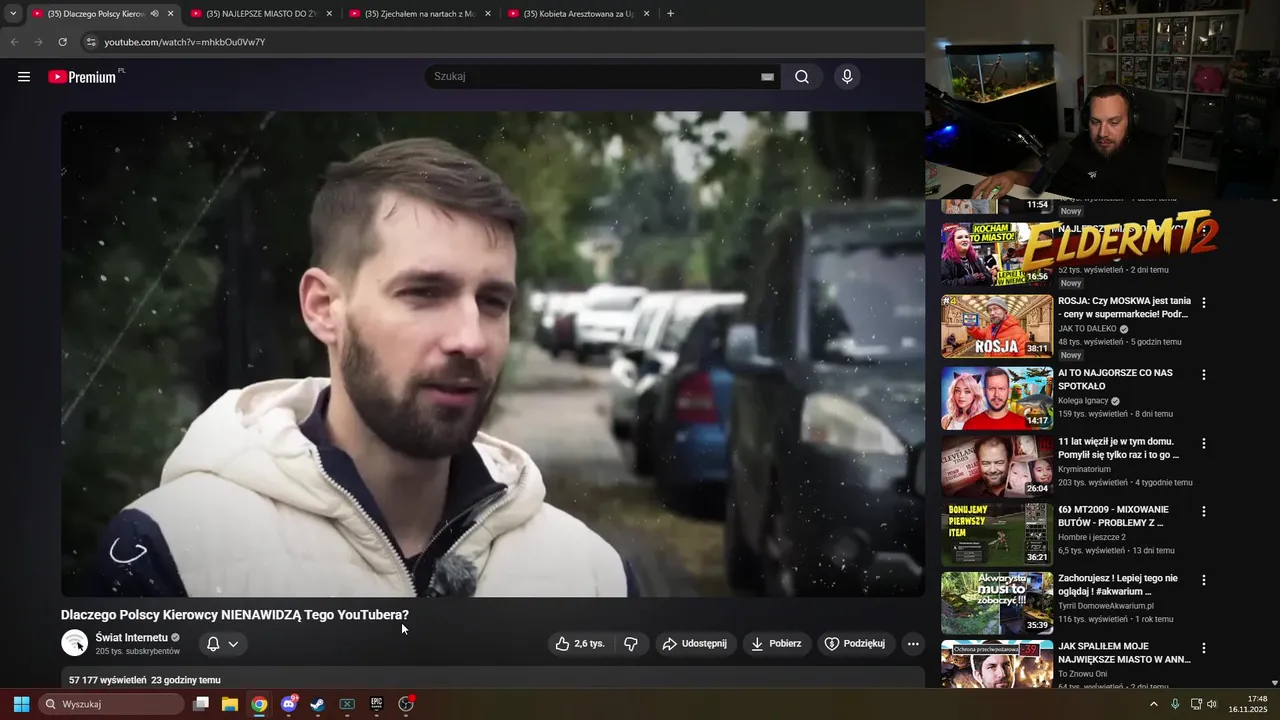Click the JAK TO DALEKO channel name
This screenshot has width=1280, height=720.
1087,328
